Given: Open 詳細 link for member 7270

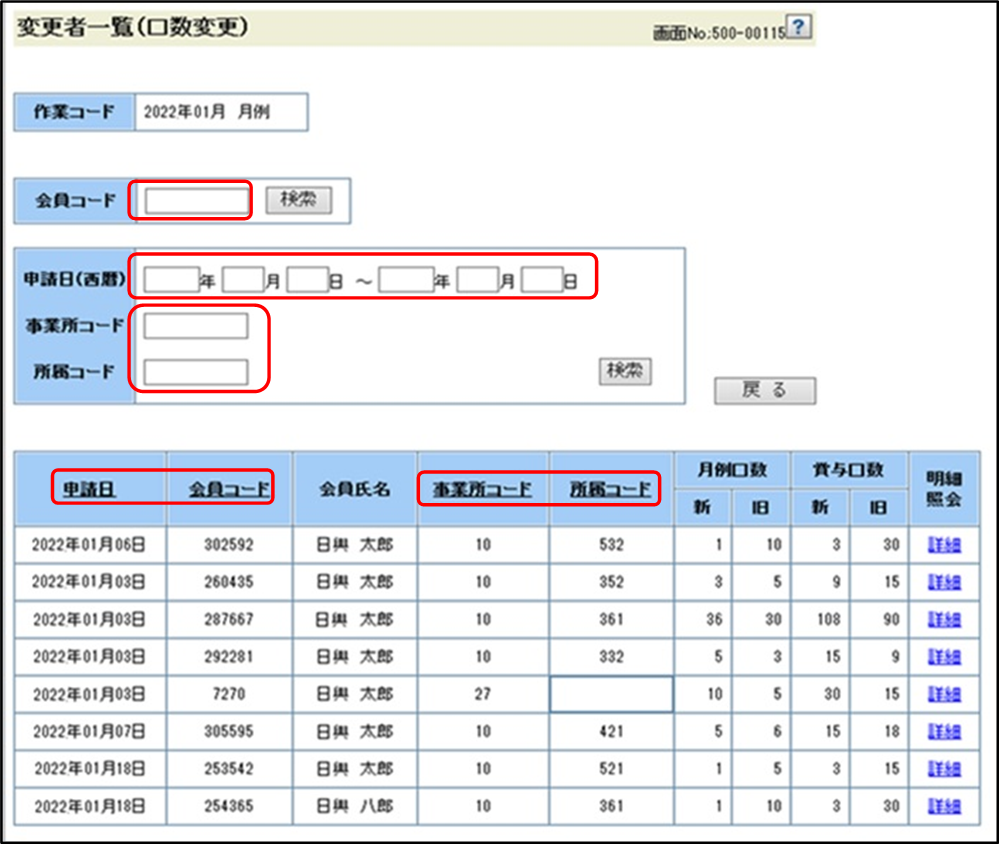Looking at the screenshot, I should coord(944,694).
